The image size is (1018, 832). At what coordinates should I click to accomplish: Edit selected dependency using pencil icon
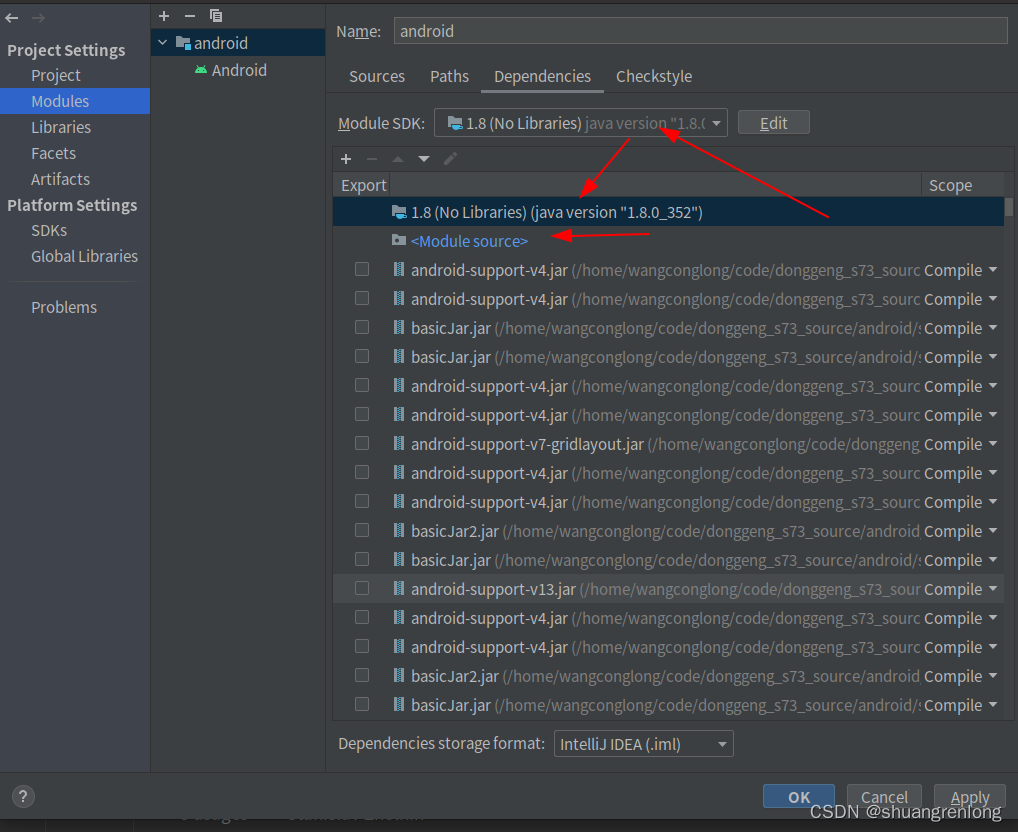click(450, 158)
